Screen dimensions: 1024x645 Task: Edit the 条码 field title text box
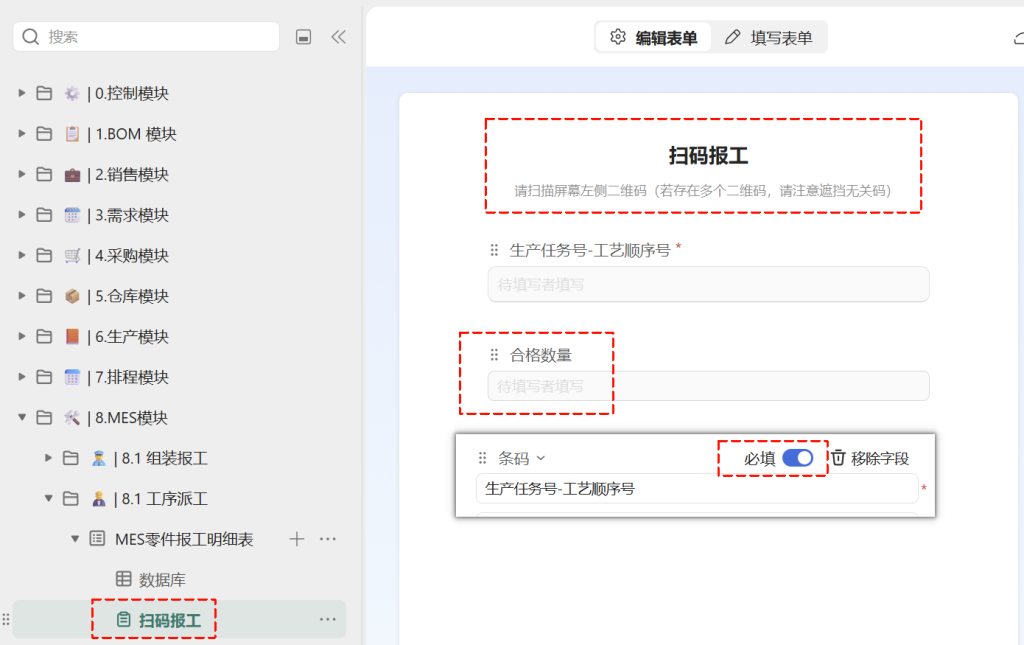(x=697, y=488)
